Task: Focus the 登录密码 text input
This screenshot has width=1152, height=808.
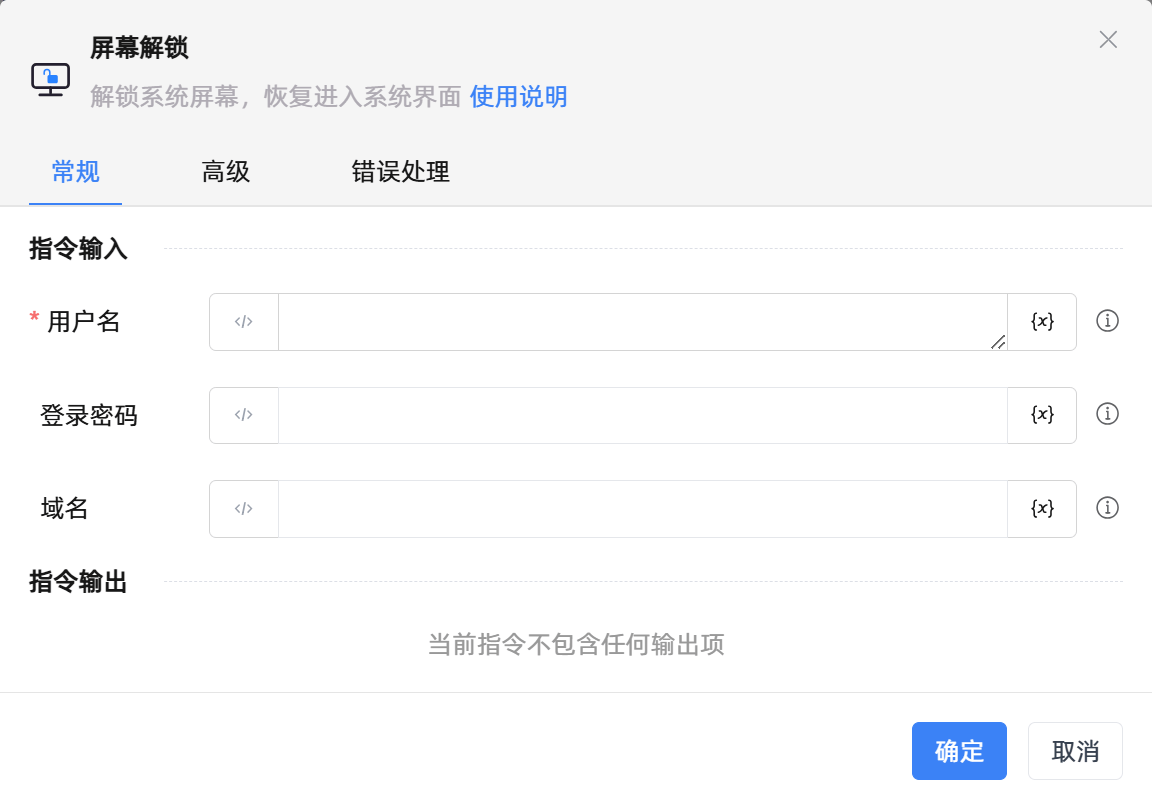Action: [x=642, y=415]
